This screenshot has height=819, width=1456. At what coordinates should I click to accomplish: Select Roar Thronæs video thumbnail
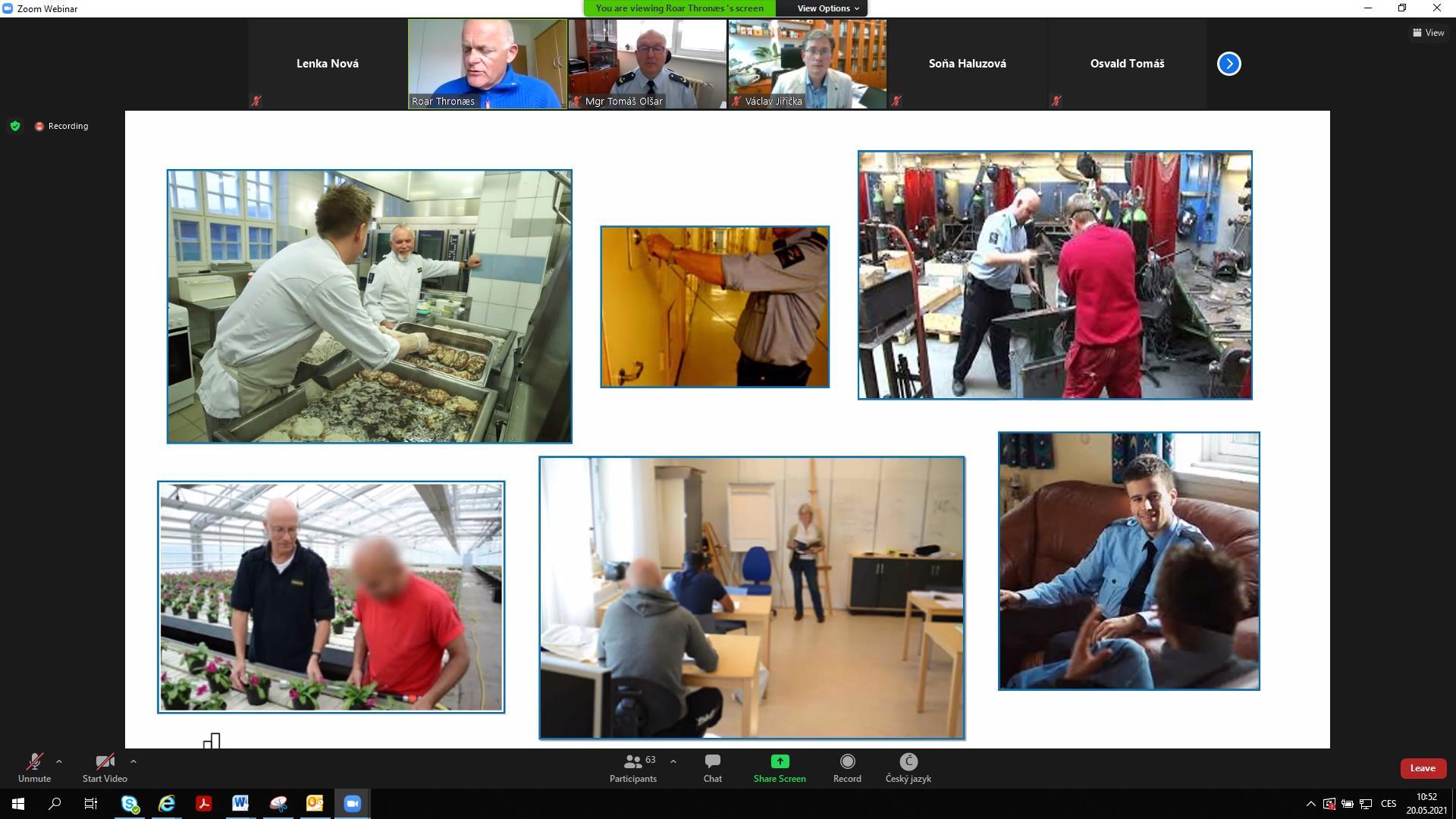tap(488, 64)
